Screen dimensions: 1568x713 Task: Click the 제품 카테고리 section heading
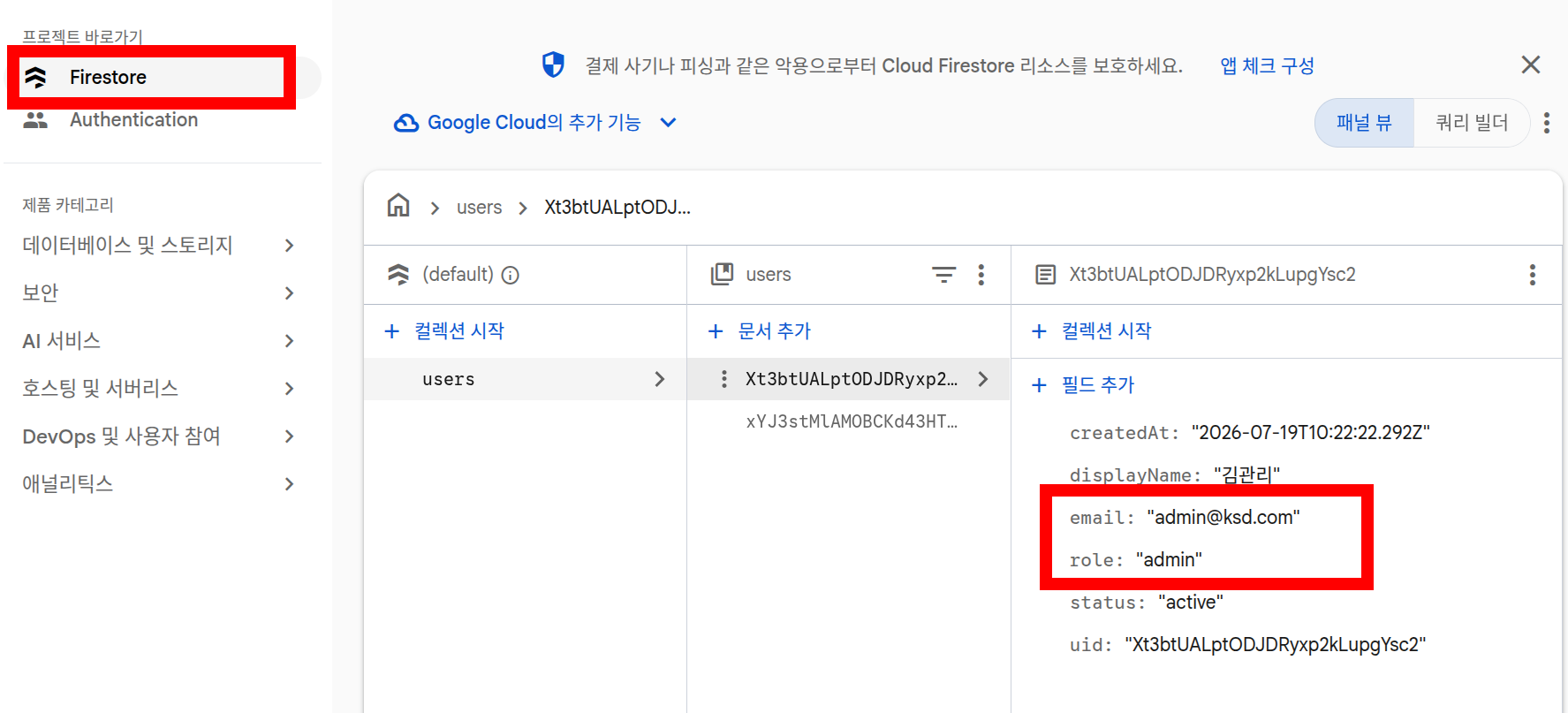(68, 205)
